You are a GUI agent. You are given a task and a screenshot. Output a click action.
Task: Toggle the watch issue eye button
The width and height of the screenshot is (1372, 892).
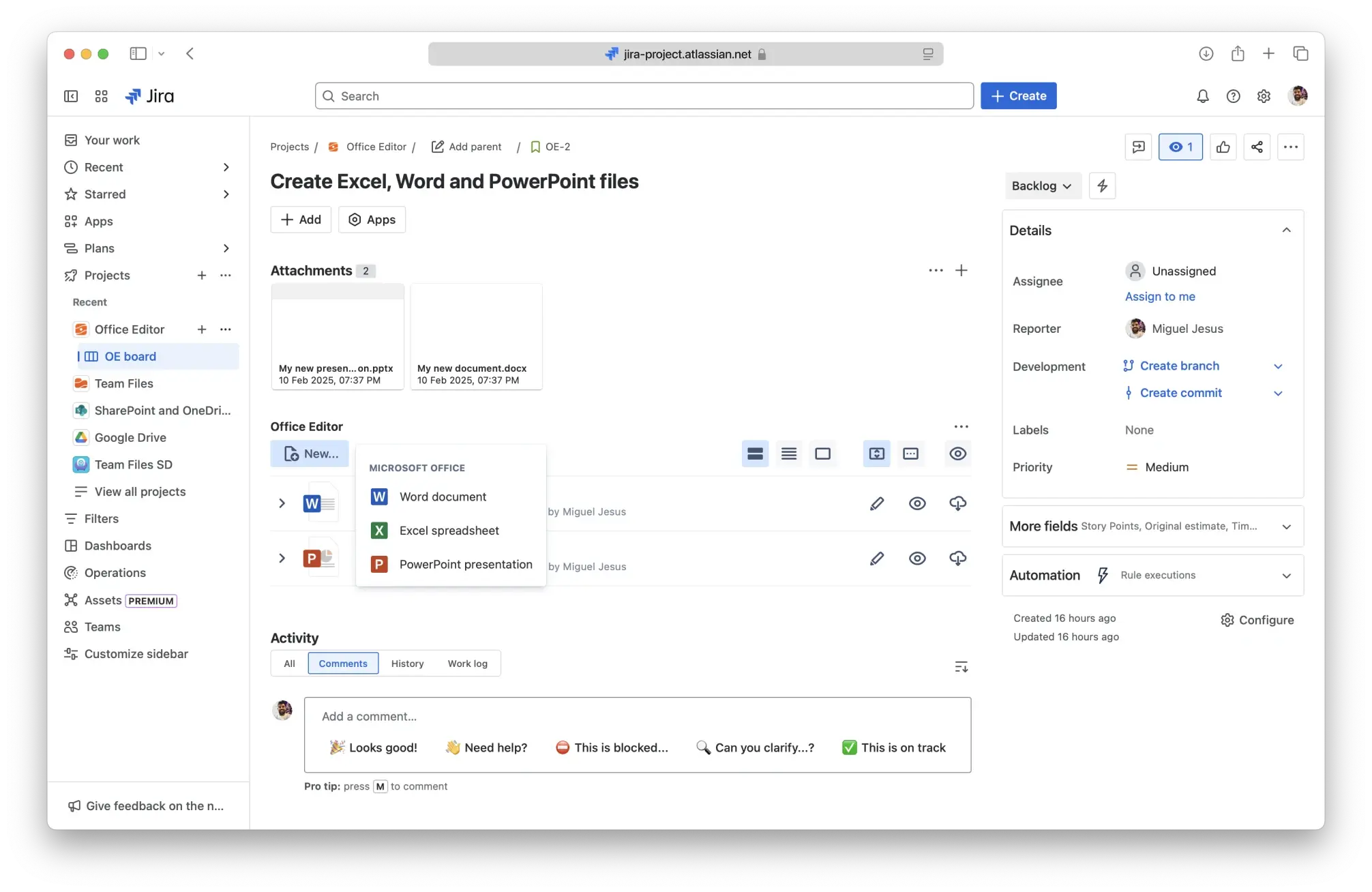coord(1180,147)
